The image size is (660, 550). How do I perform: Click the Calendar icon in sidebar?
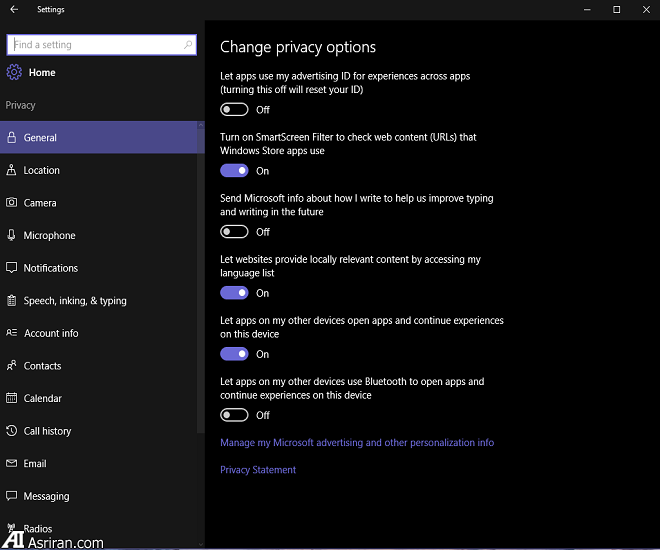coord(12,398)
